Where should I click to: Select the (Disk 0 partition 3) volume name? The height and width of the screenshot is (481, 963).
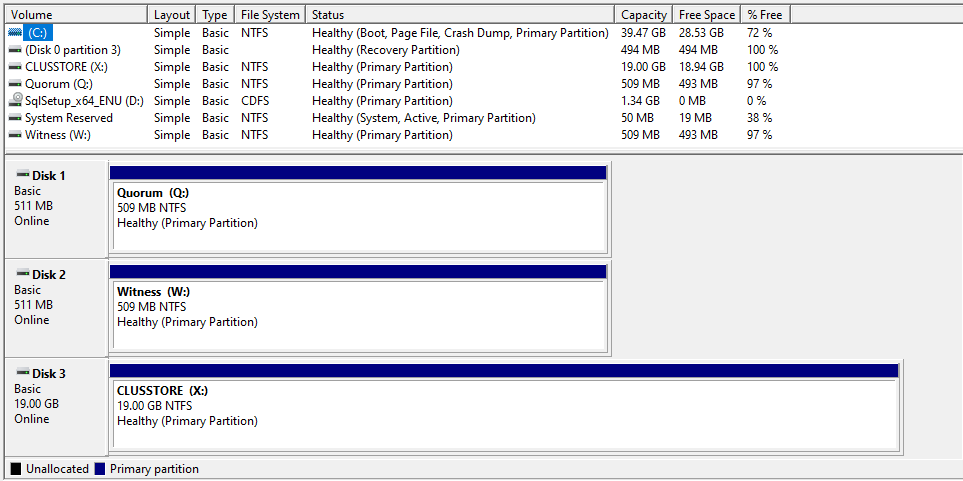click(73, 50)
